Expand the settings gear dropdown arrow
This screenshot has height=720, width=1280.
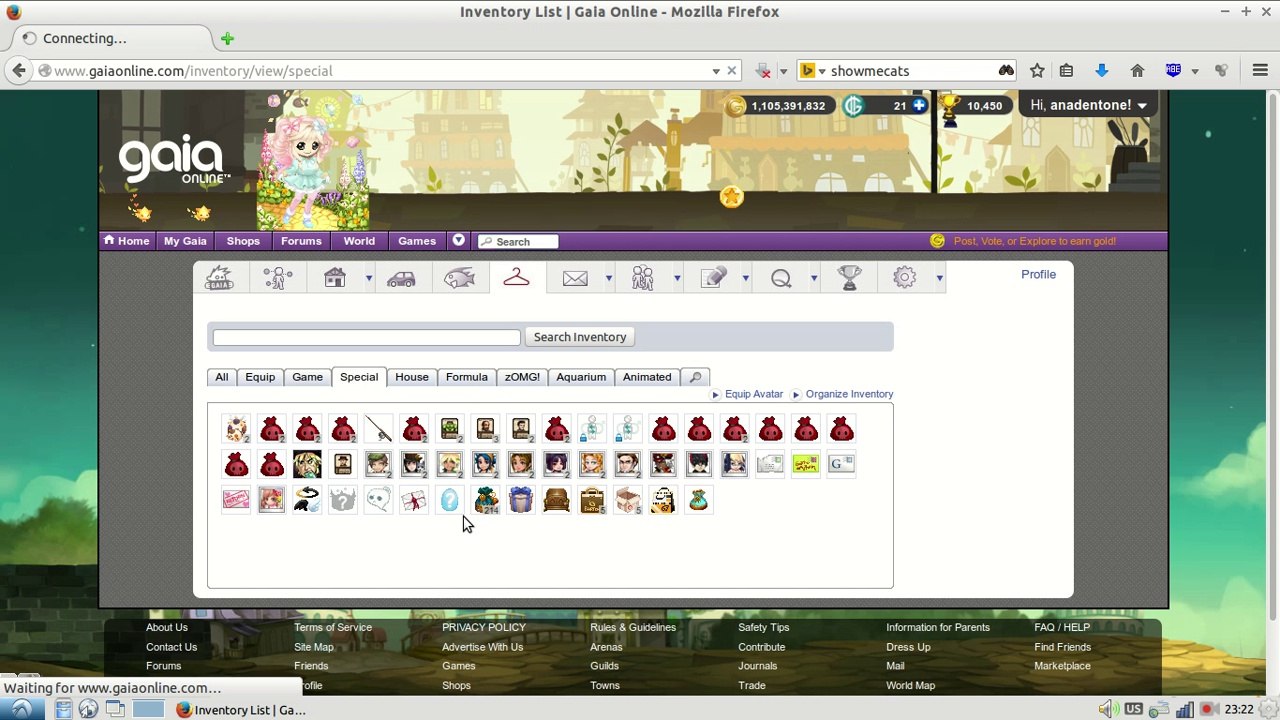tap(939, 279)
